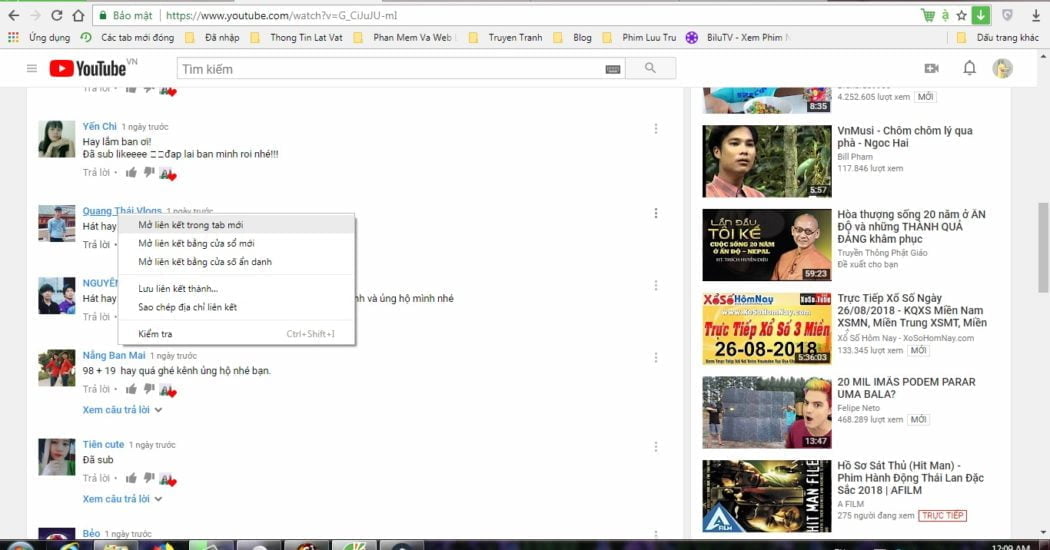Image resolution: width=1050 pixels, height=550 pixels.
Task: Open options menu for Yến Chi's comment
Action: pyautogui.click(x=656, y=129)
